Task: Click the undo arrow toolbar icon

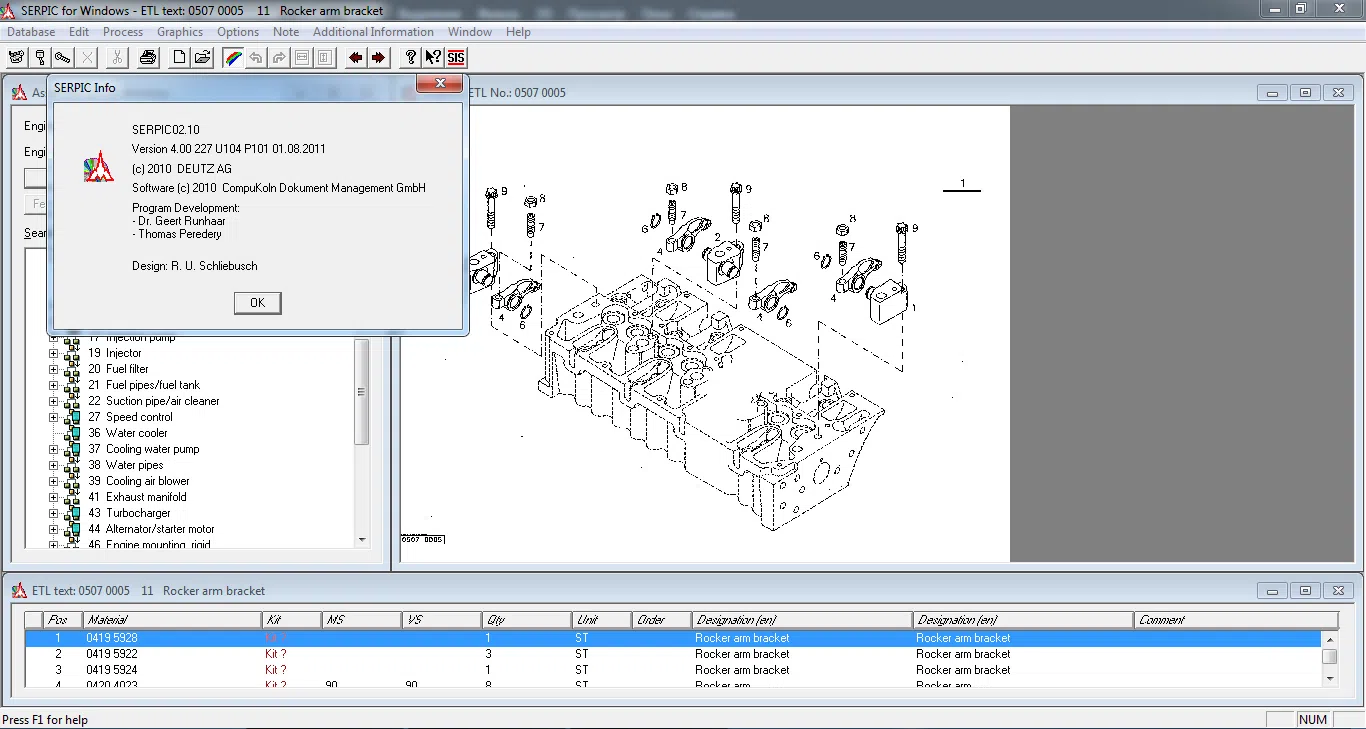Action: 256,57
